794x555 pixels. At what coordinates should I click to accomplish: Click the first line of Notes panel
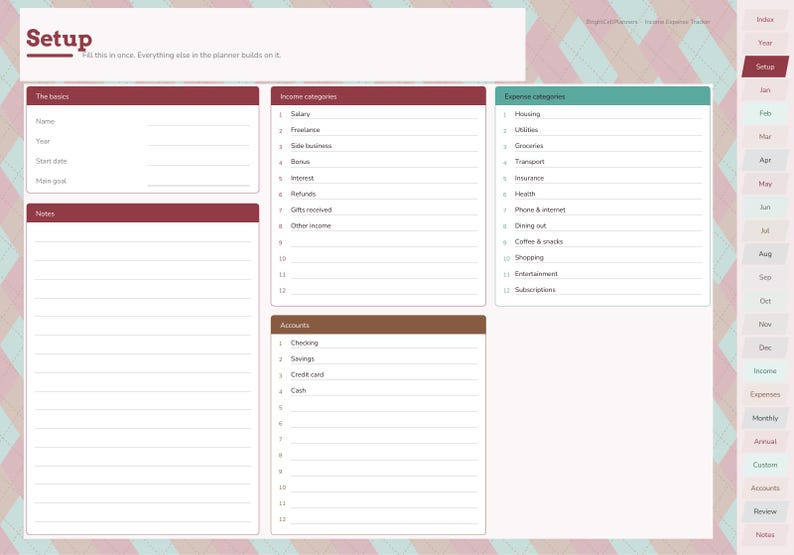tap(143, 236)
